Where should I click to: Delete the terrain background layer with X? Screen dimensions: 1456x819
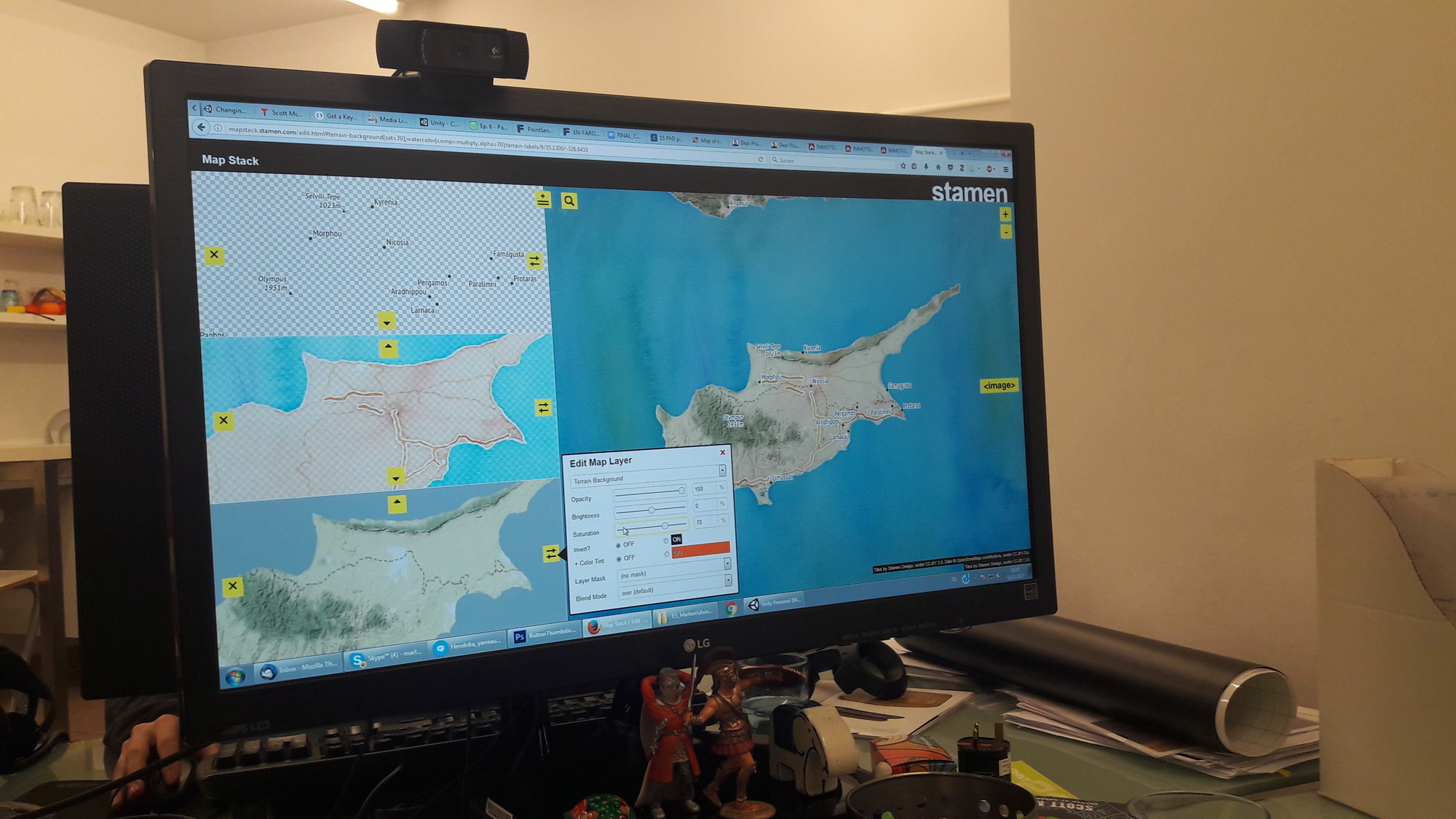click(x=232, y=586)
